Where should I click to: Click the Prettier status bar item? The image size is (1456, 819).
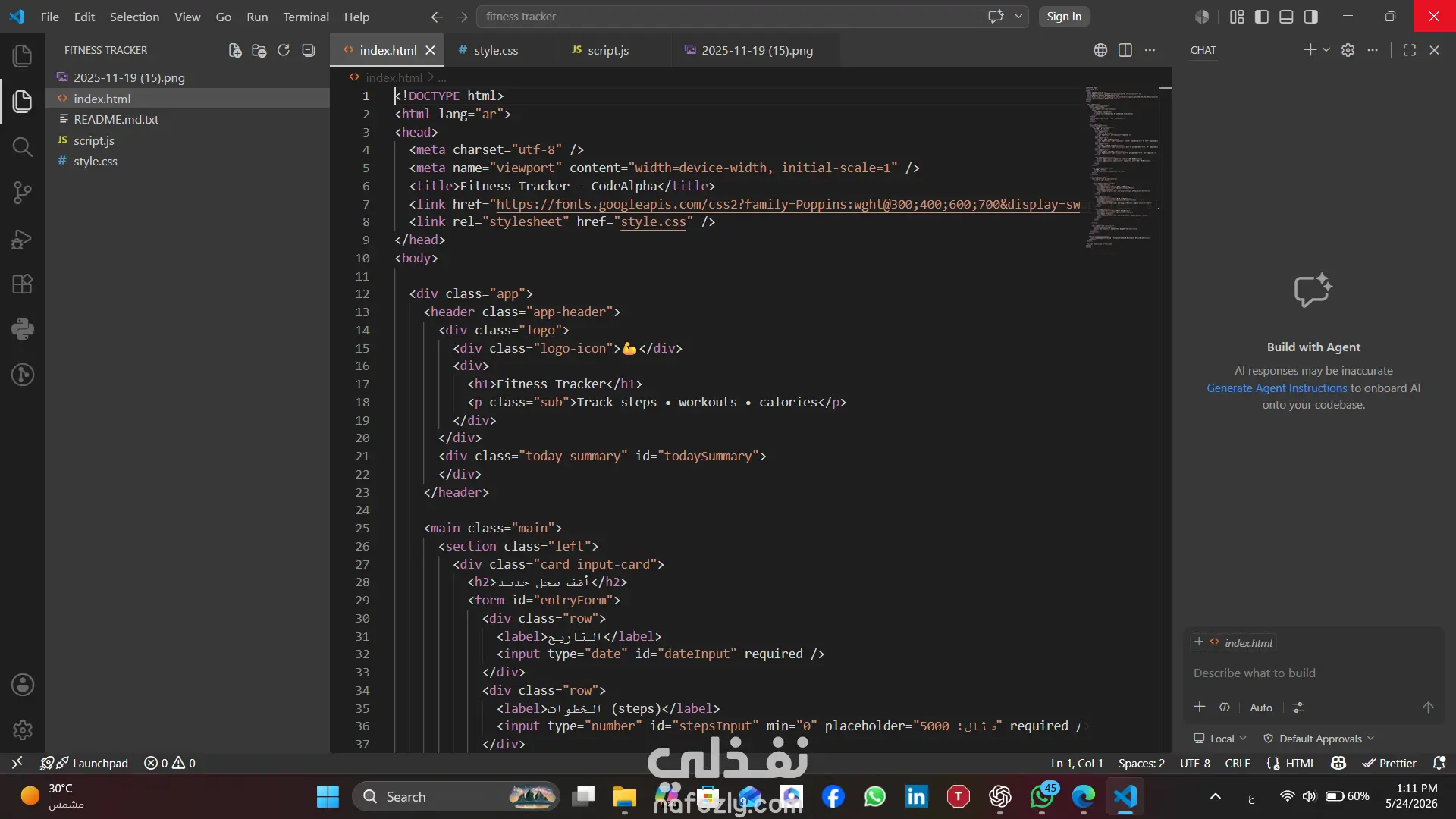[x=1389, y=763]
